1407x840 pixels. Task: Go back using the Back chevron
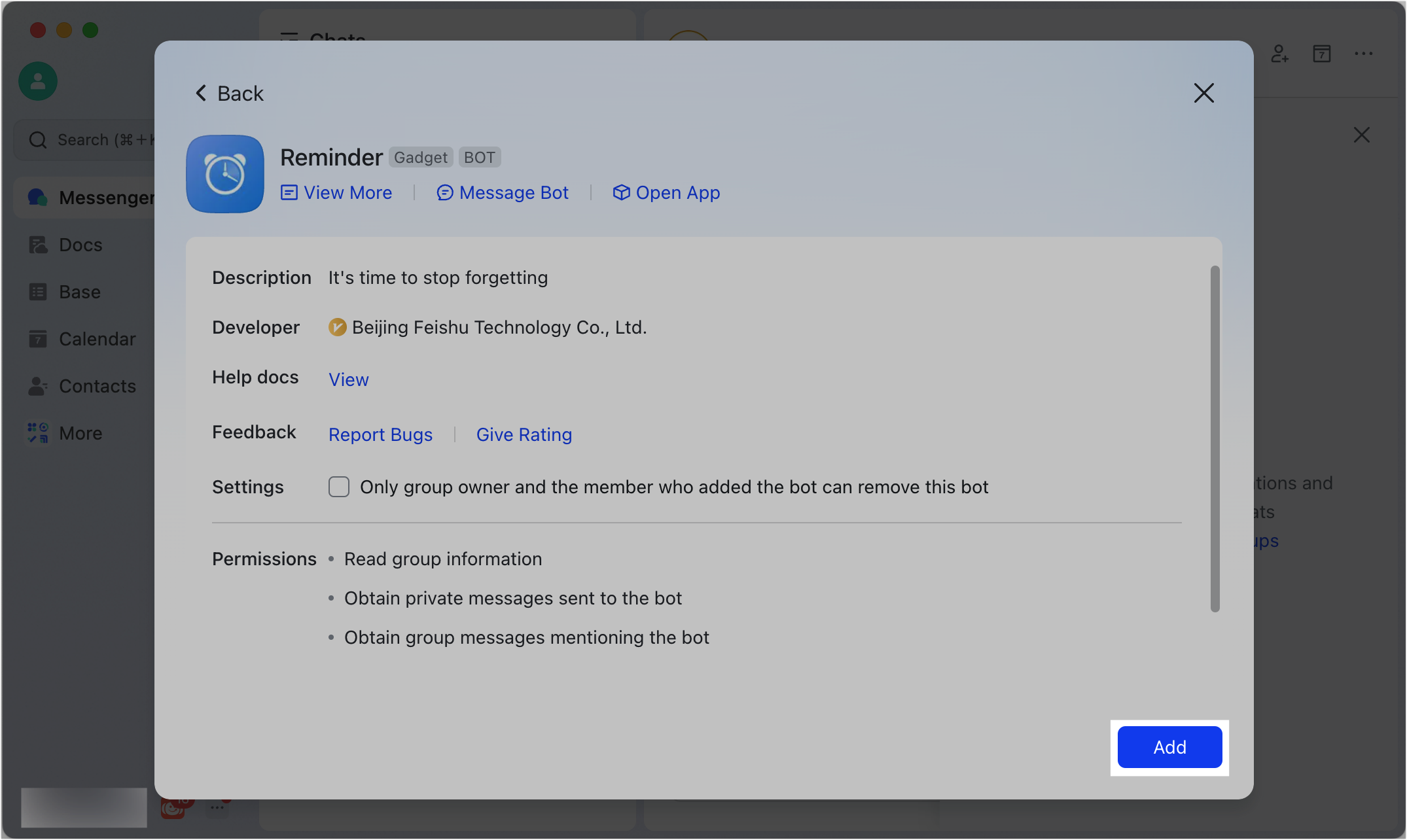click(202, 94)
